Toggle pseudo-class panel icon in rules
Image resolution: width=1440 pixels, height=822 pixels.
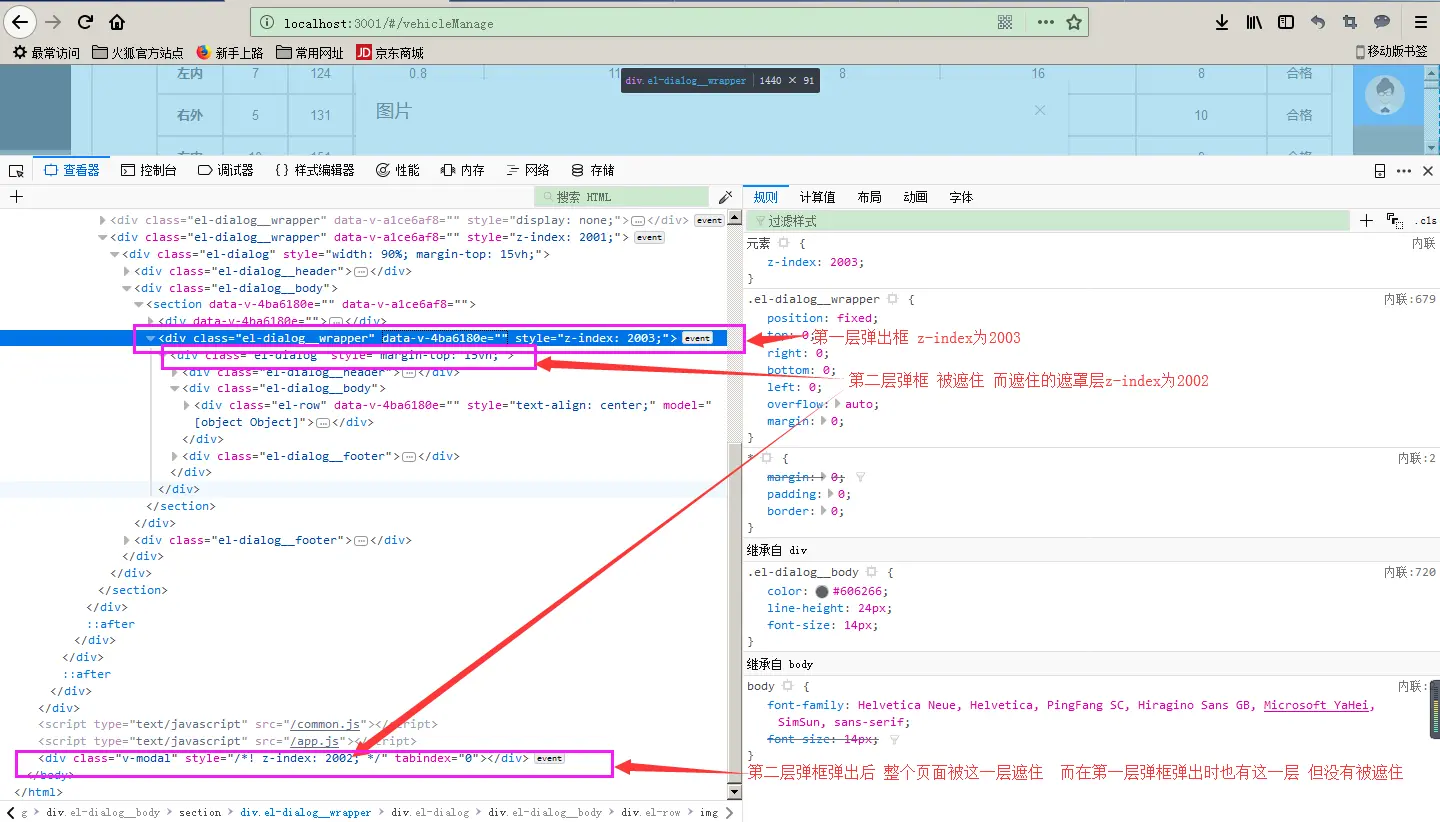tap(1394, 221)
